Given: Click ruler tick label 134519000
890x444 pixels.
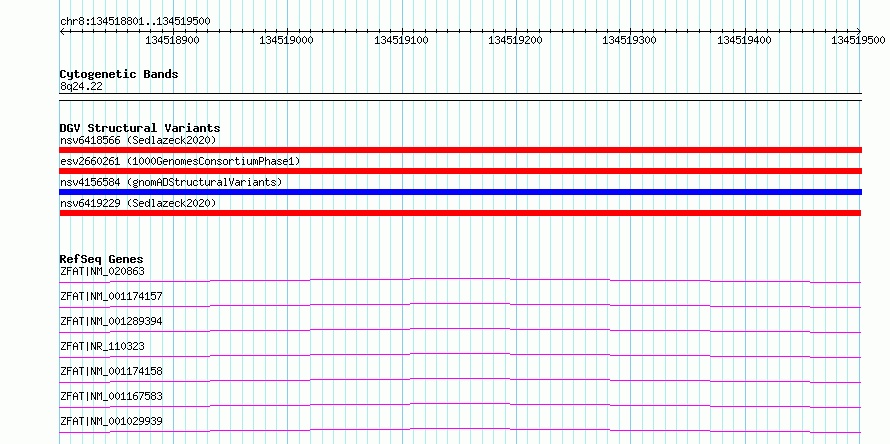Looking at the screenshot, I should 287,40.
